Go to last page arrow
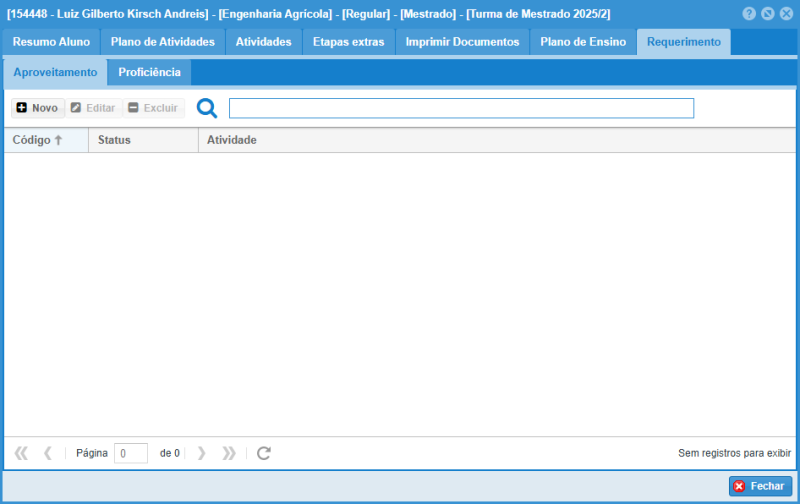 pyautogui.click(x=229, y=453)
